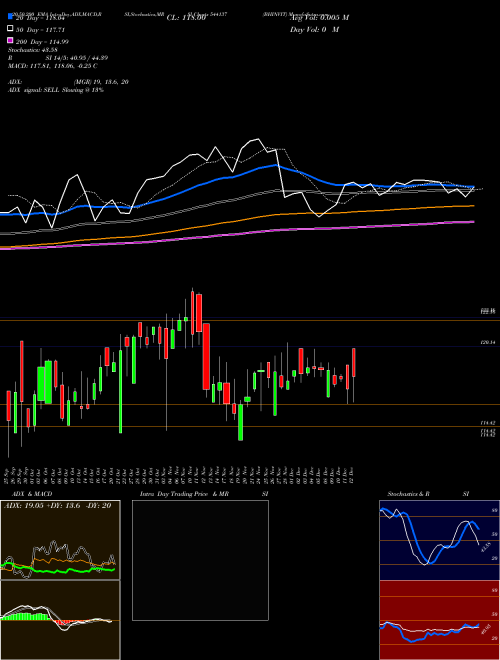Click the magenta 200 Day legend swatch

[10, 40]
